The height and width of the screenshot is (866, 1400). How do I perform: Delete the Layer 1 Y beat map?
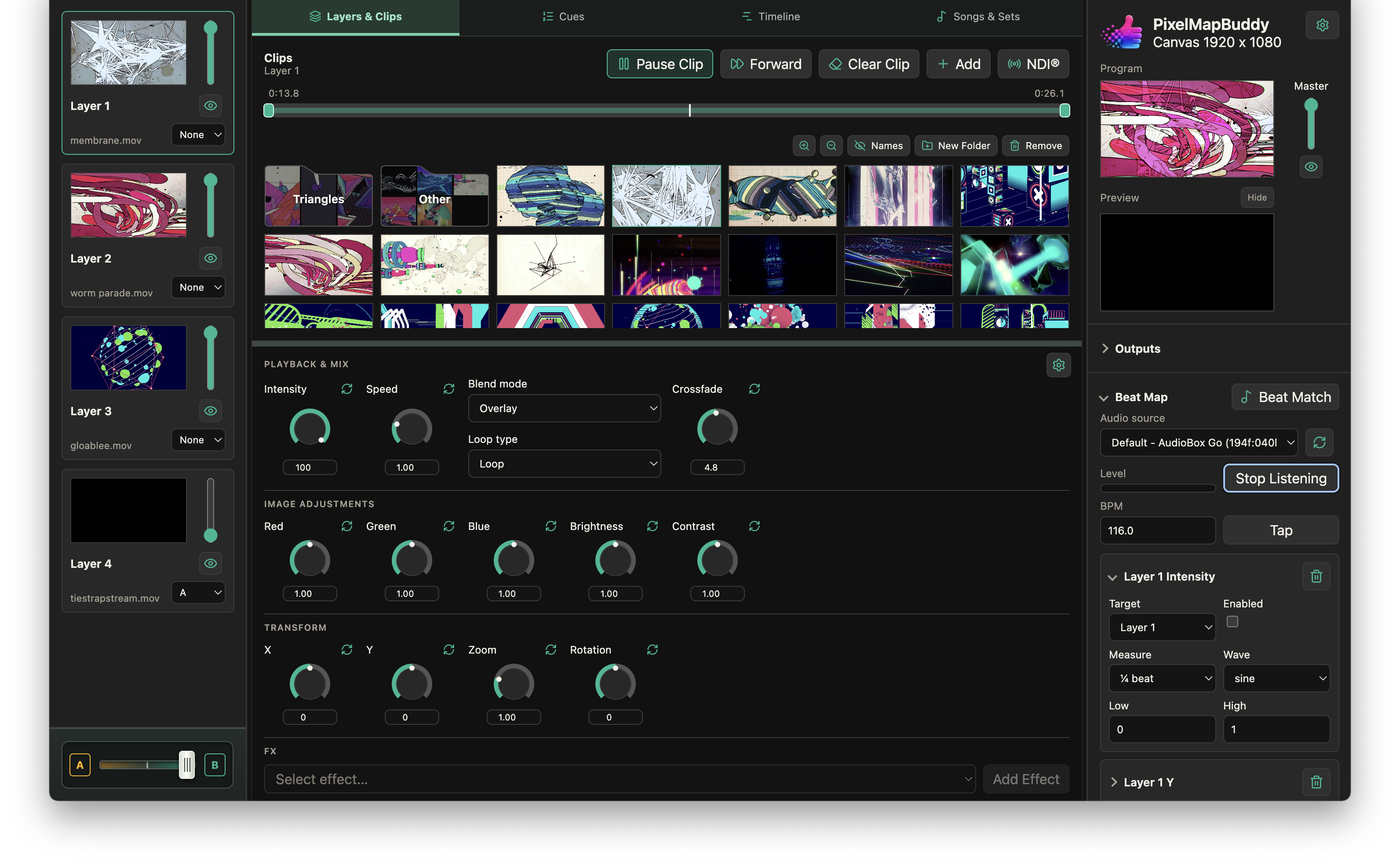coord(1316,782)
